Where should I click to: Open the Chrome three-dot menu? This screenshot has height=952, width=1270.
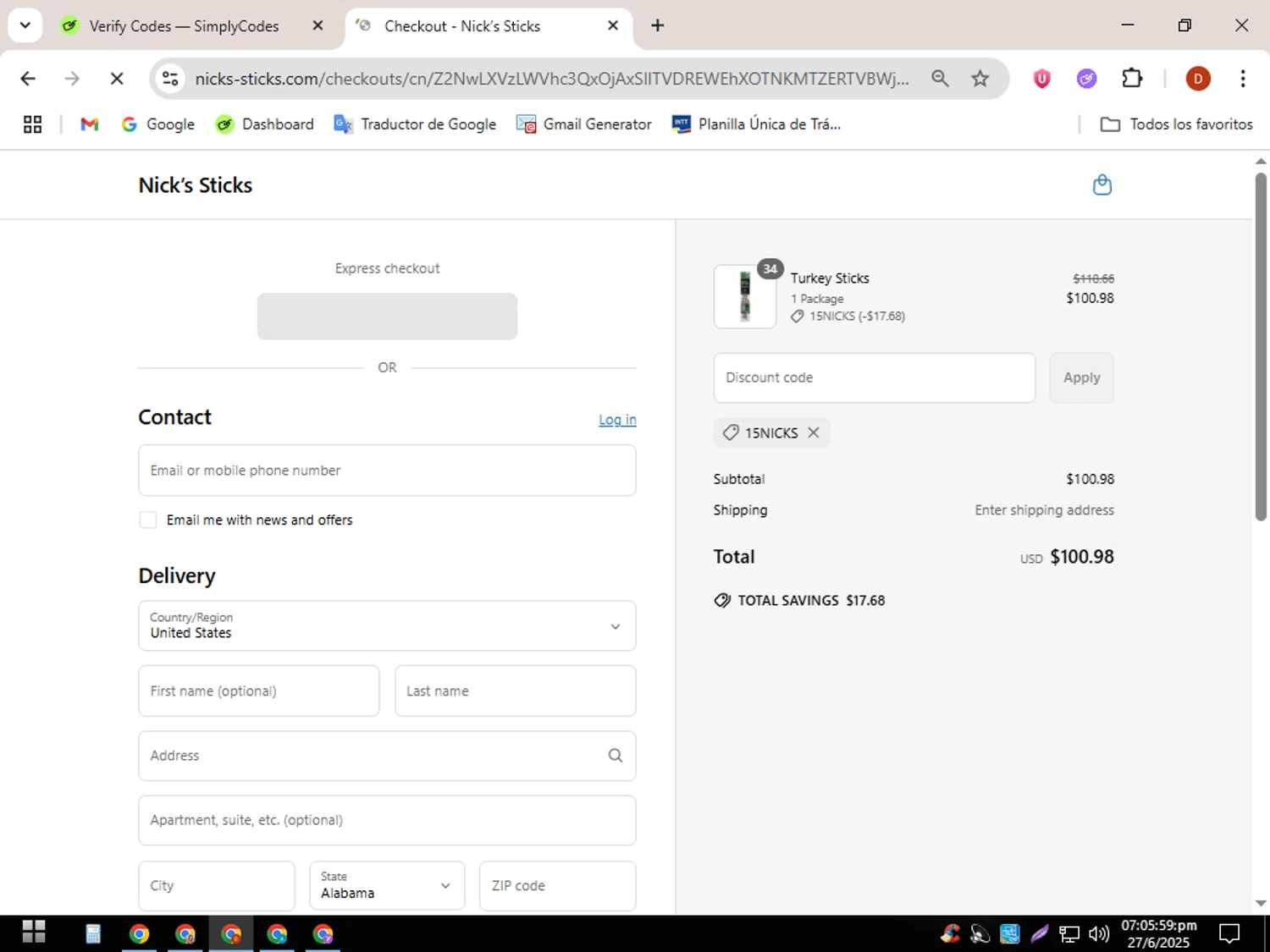(x=1242, y=79)
